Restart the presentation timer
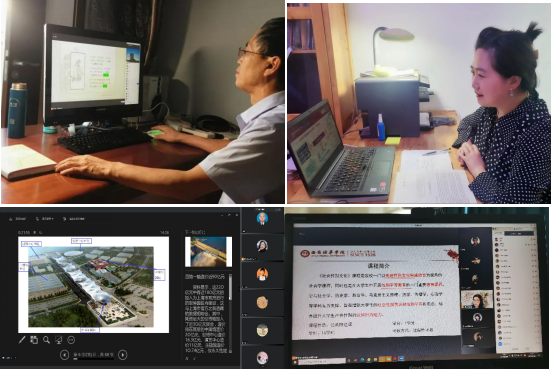 pyautogui.click(x=40, y=233)
